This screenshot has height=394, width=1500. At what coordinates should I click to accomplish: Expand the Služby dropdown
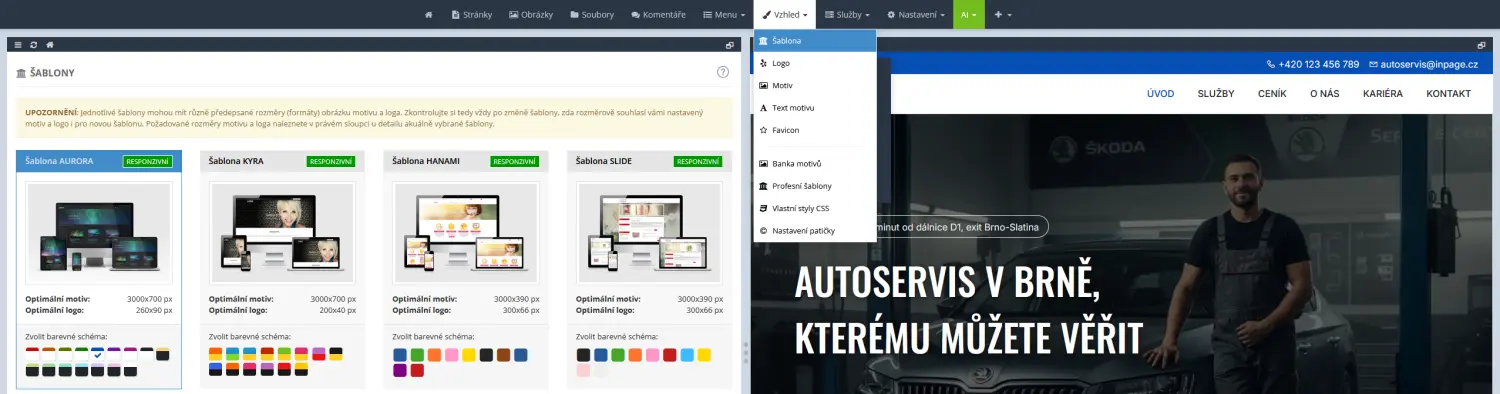tap(847, 15)
